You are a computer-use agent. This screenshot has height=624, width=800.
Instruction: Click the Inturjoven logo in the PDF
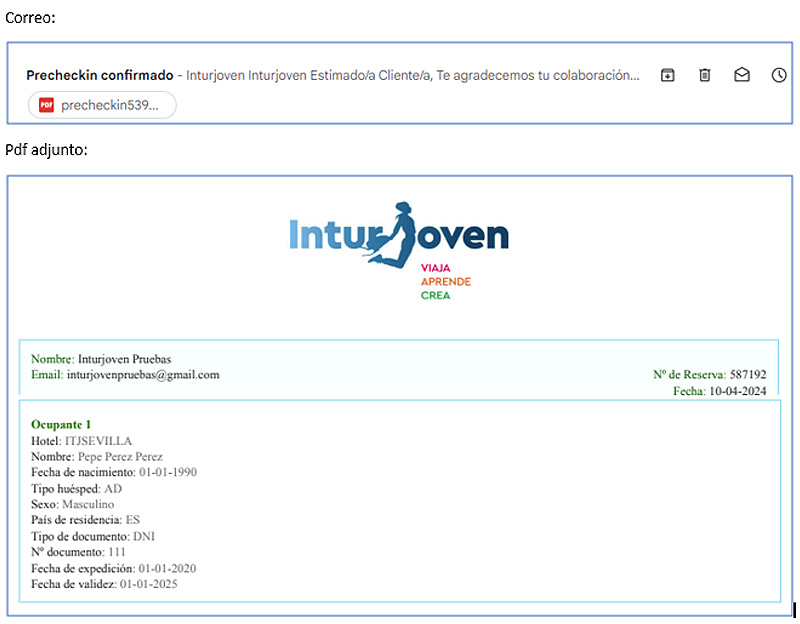click(399, 236)
